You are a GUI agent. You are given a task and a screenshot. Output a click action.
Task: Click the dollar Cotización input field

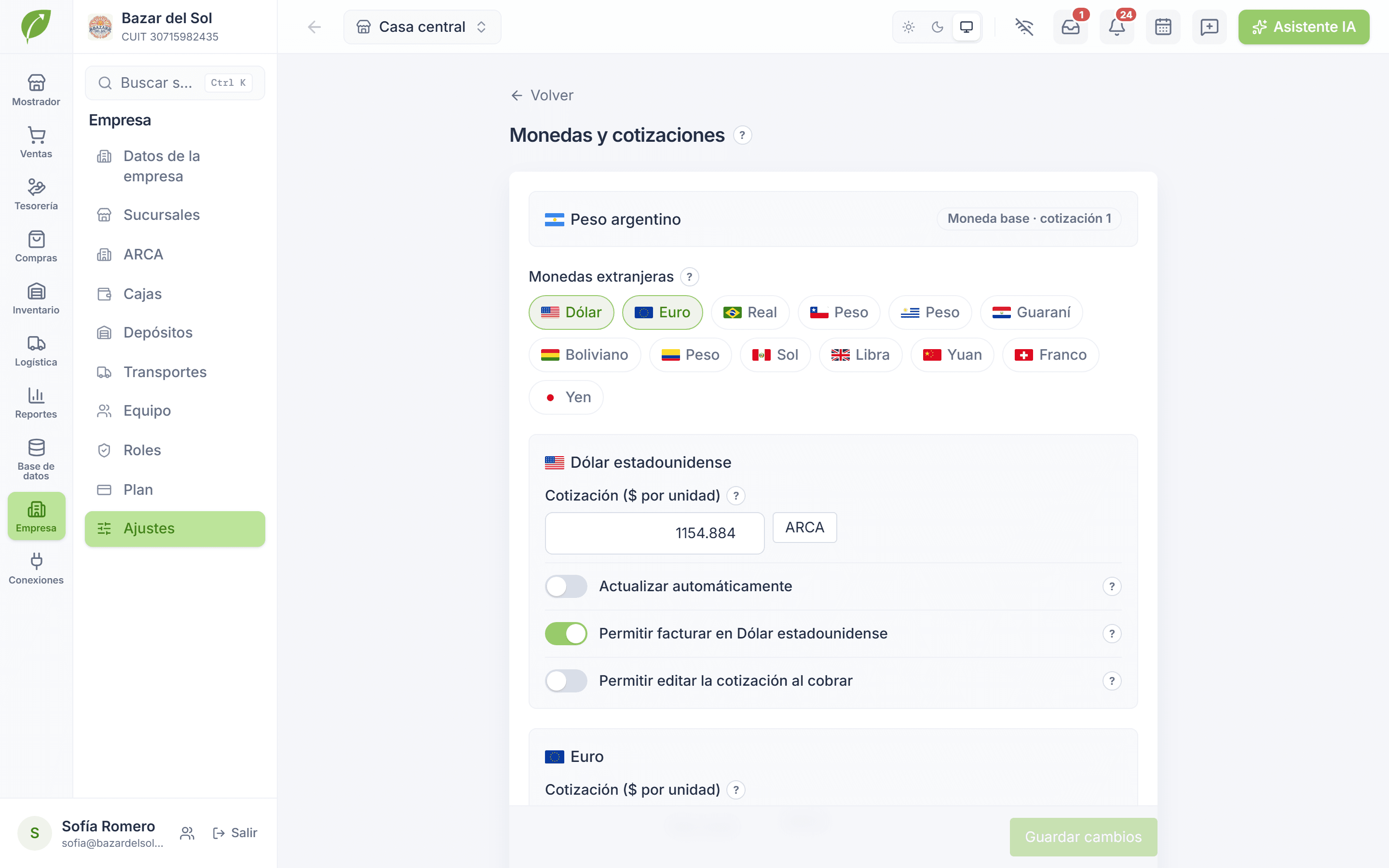tap(654, 533)
